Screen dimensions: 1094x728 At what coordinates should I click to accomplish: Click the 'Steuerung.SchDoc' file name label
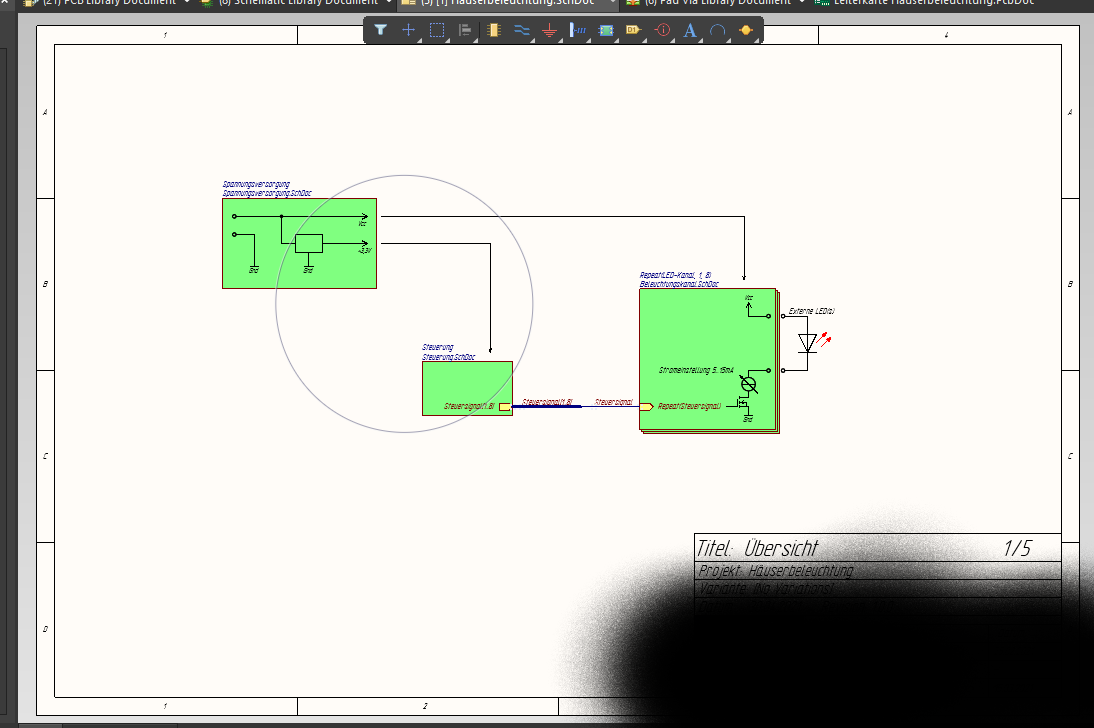tap(448, 357)
